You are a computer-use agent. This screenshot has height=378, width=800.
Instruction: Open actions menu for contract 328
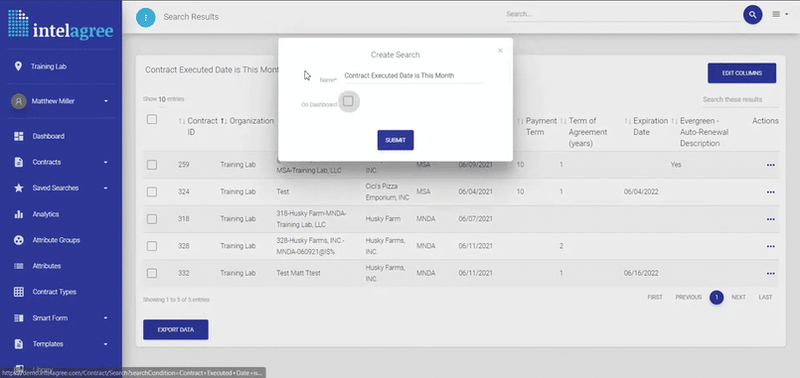click(770, 246)
